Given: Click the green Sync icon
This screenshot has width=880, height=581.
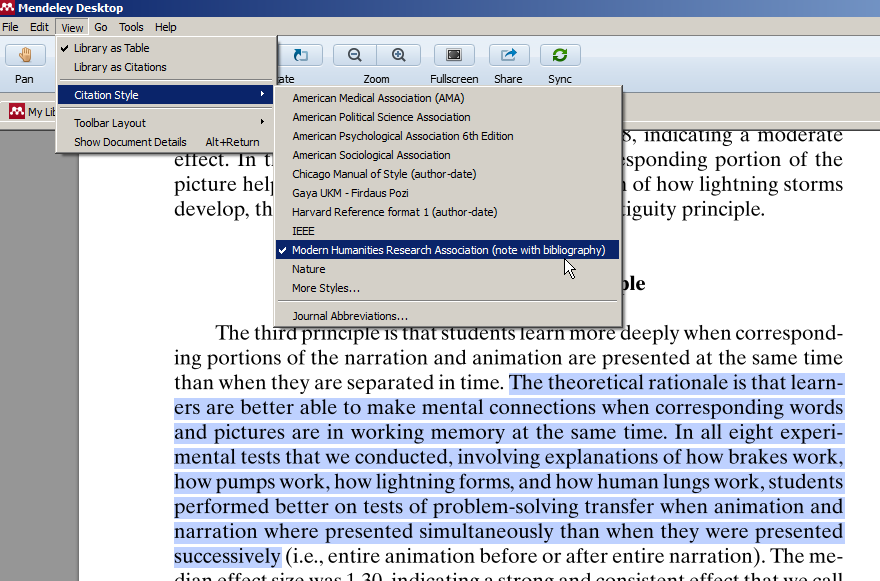Looking at the screenshot, I should (560, 56).
